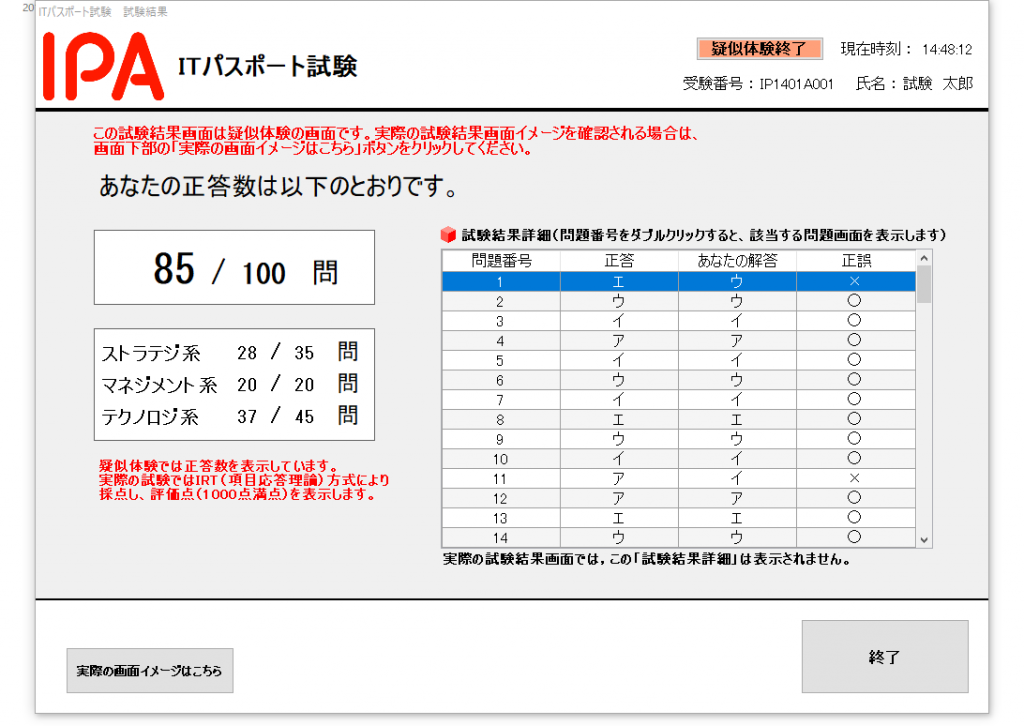Screen dimensions: 1024x726
Task: Click the name 試験 太郎
Action: [x=938, y=84]
